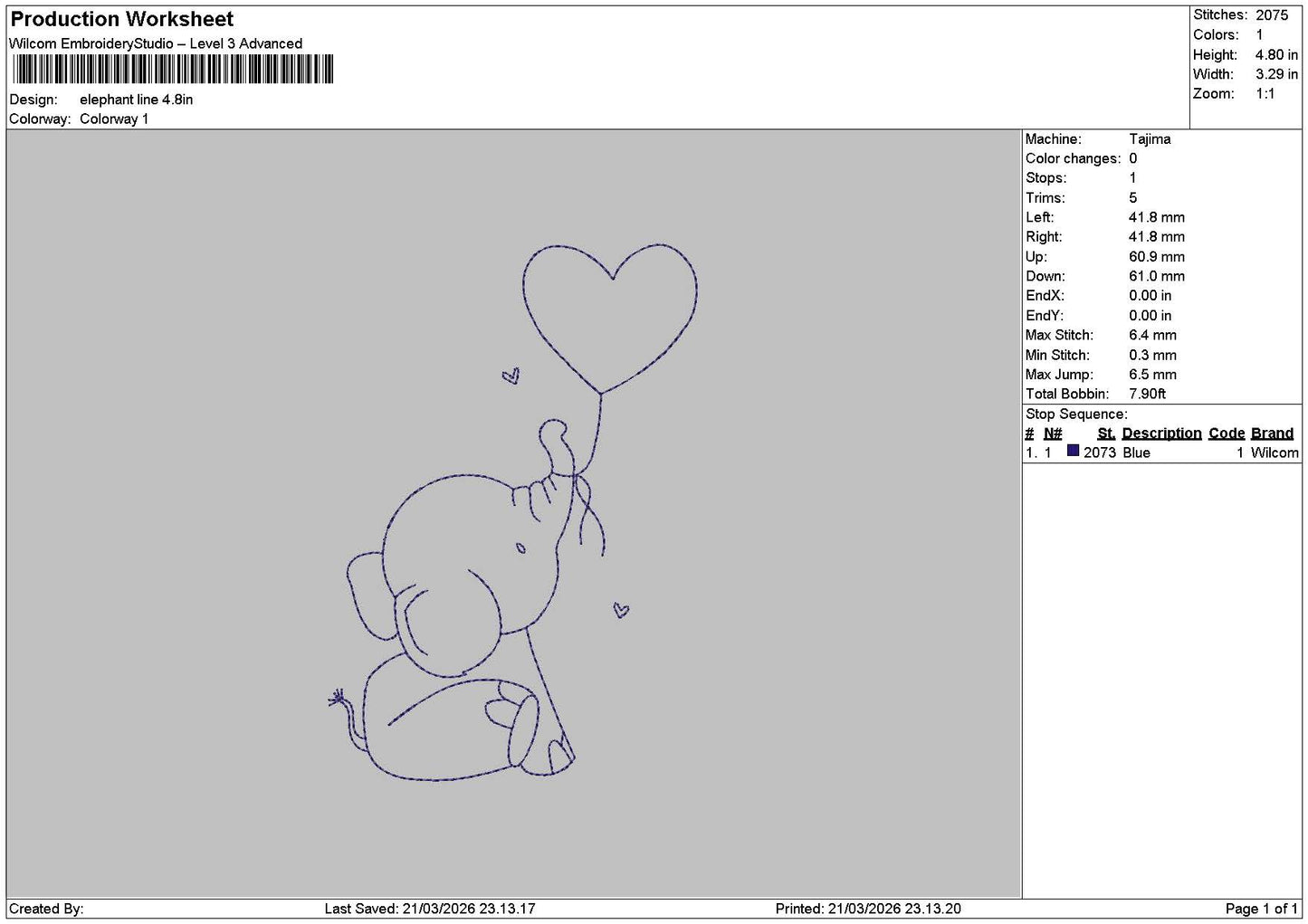
Task: Select the EndX value 0.00 in
Action: click(1150, 296)
